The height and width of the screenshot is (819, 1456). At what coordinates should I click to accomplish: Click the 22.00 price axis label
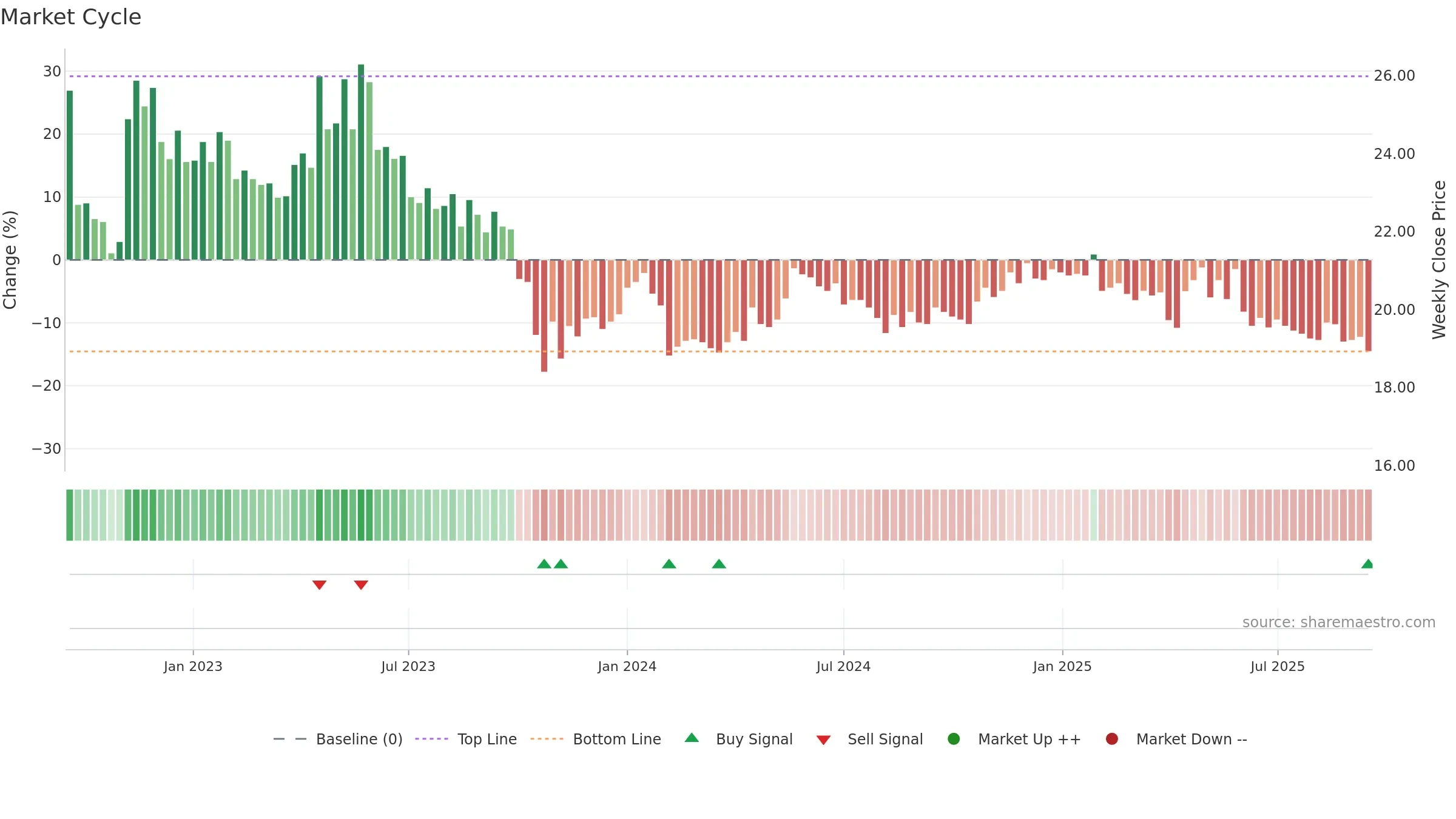[1394, 232]
